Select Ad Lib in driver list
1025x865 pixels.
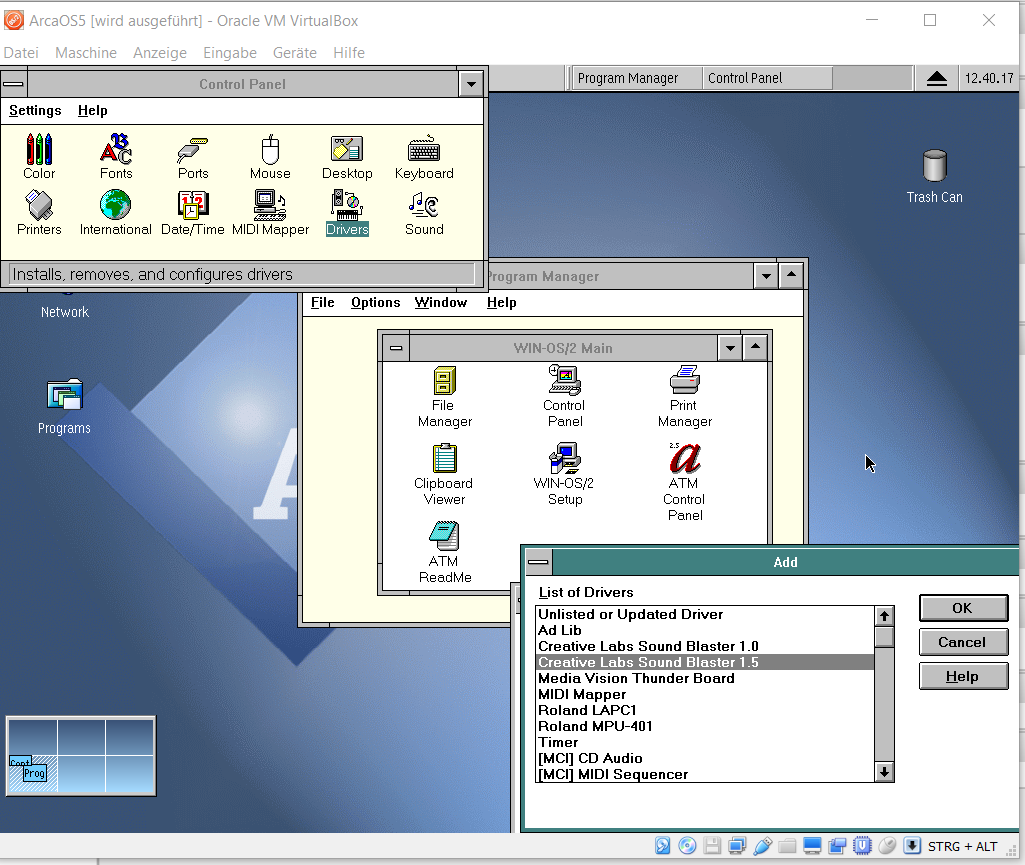[705, 630]
